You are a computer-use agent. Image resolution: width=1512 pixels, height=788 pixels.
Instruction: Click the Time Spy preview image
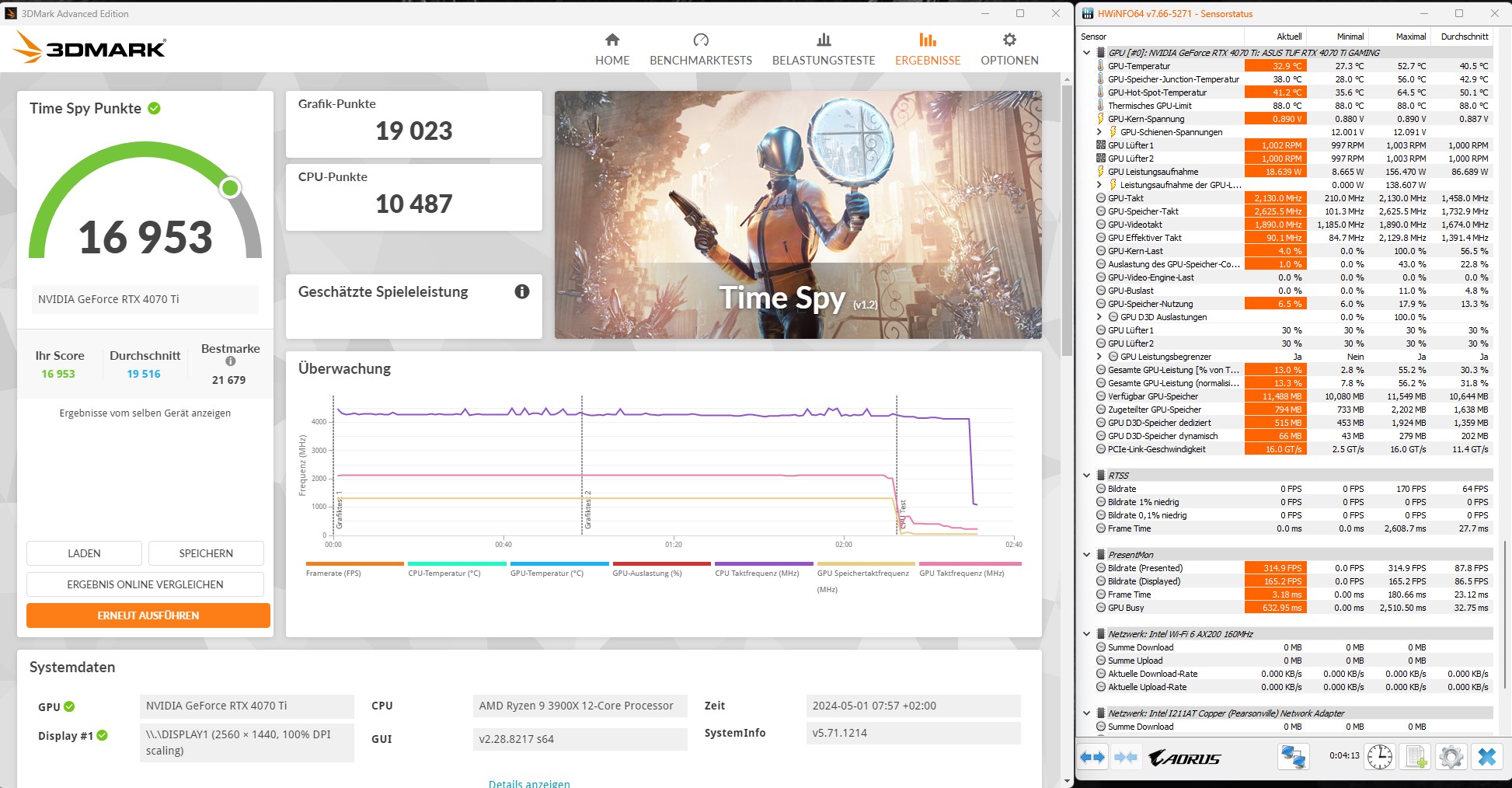pos(798,214)
